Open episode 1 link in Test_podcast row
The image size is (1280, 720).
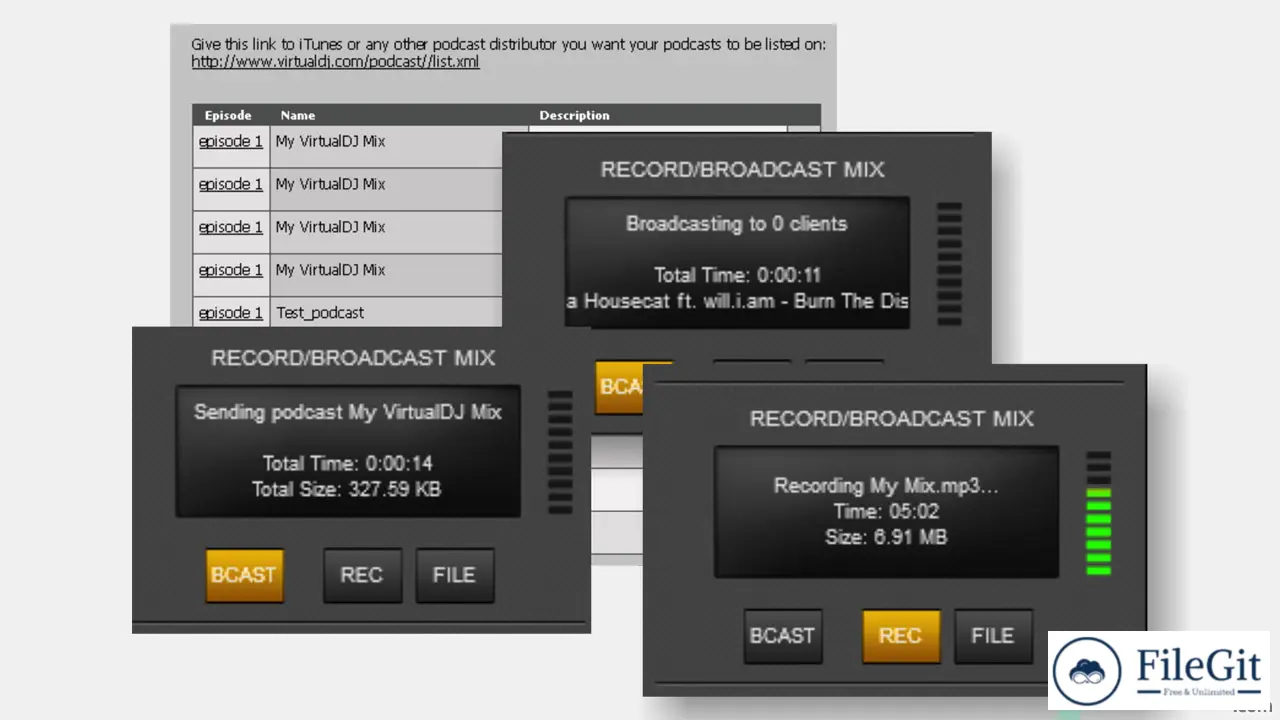click(231, 313)
